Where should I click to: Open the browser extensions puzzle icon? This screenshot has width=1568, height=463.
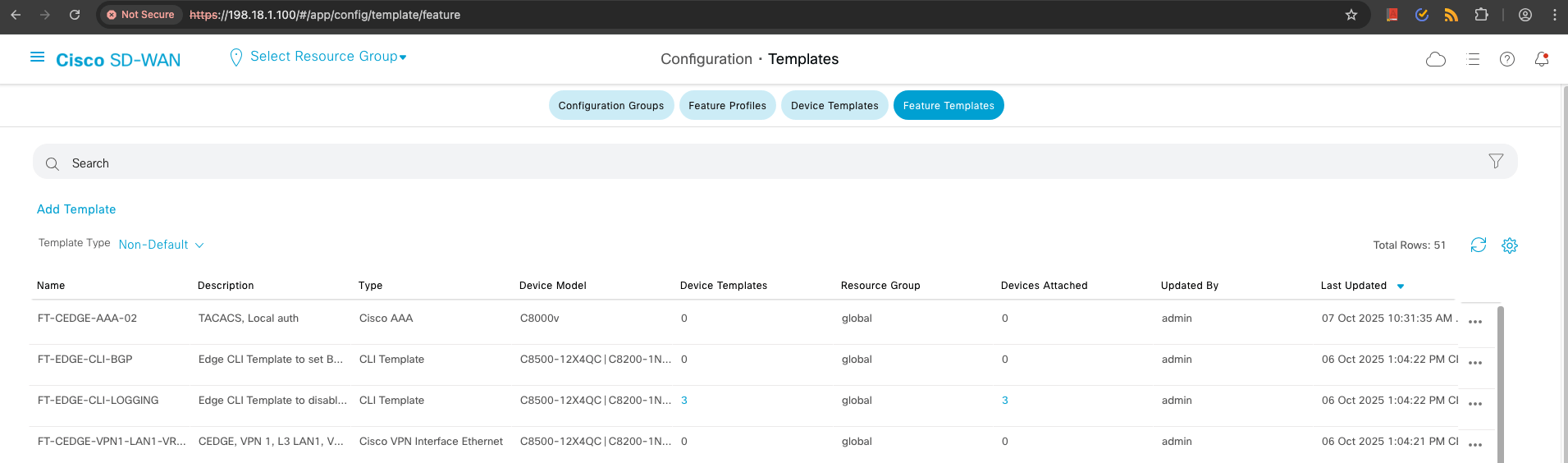(x=1481, y=15)
